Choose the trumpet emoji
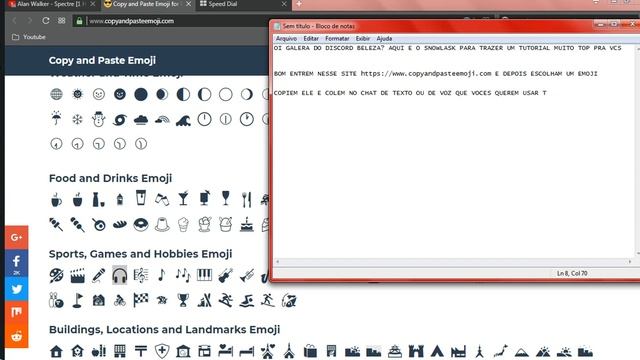Image resolution: width=640 pixels, height=360 pixels. pos(247,276)
